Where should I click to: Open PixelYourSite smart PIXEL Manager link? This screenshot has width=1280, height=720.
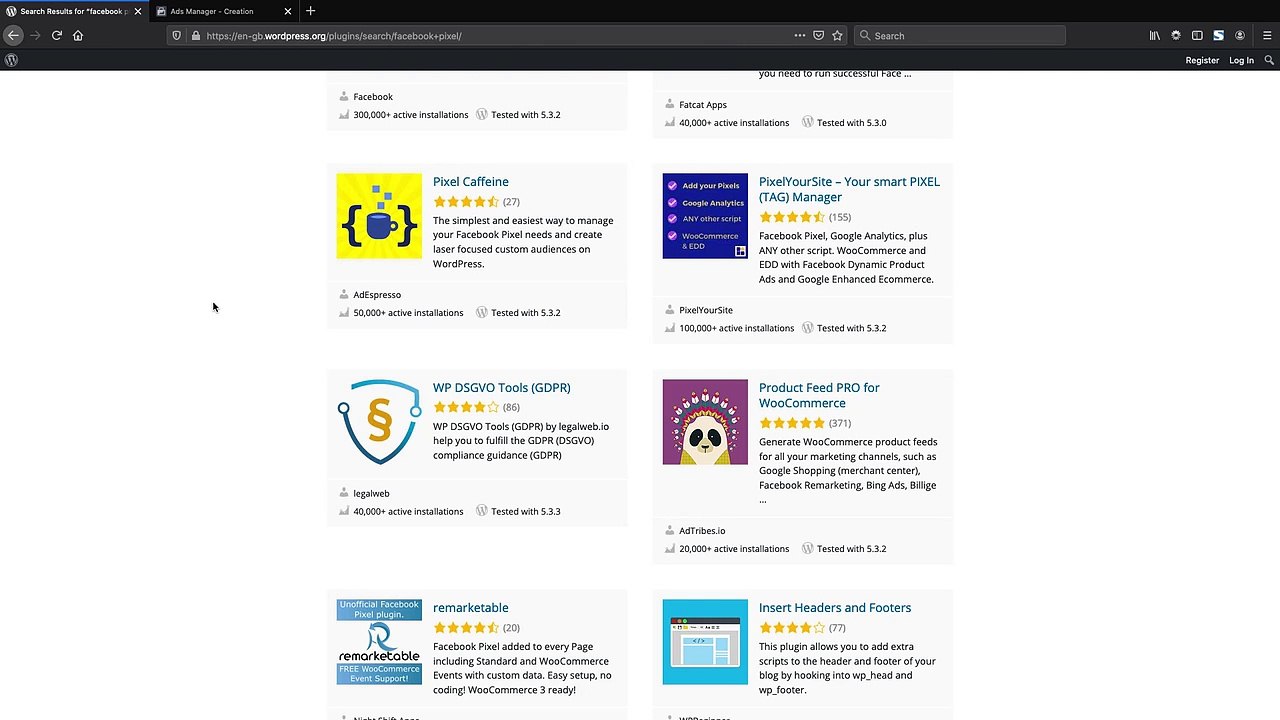[x=849, y=189]
